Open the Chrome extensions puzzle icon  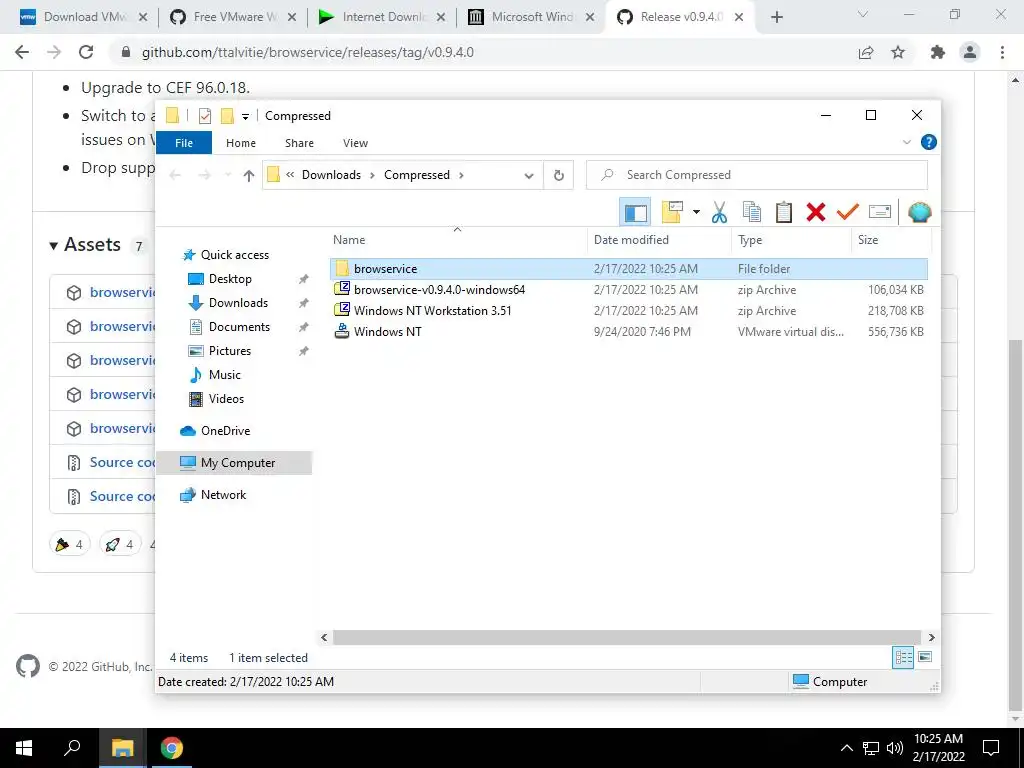pos(938,52)
